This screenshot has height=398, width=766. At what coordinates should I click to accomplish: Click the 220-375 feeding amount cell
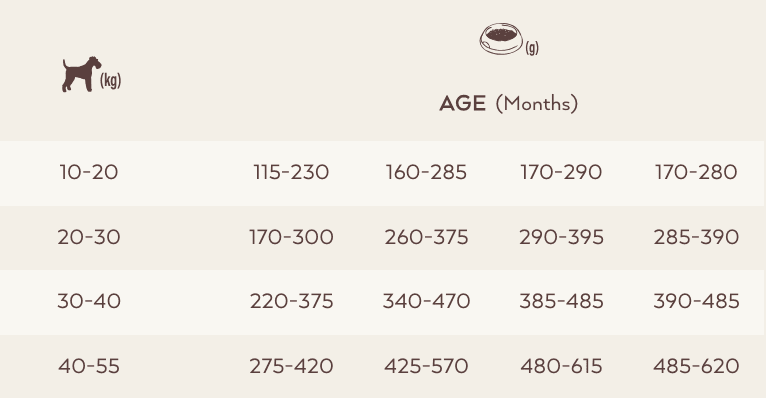coord(291,301)
